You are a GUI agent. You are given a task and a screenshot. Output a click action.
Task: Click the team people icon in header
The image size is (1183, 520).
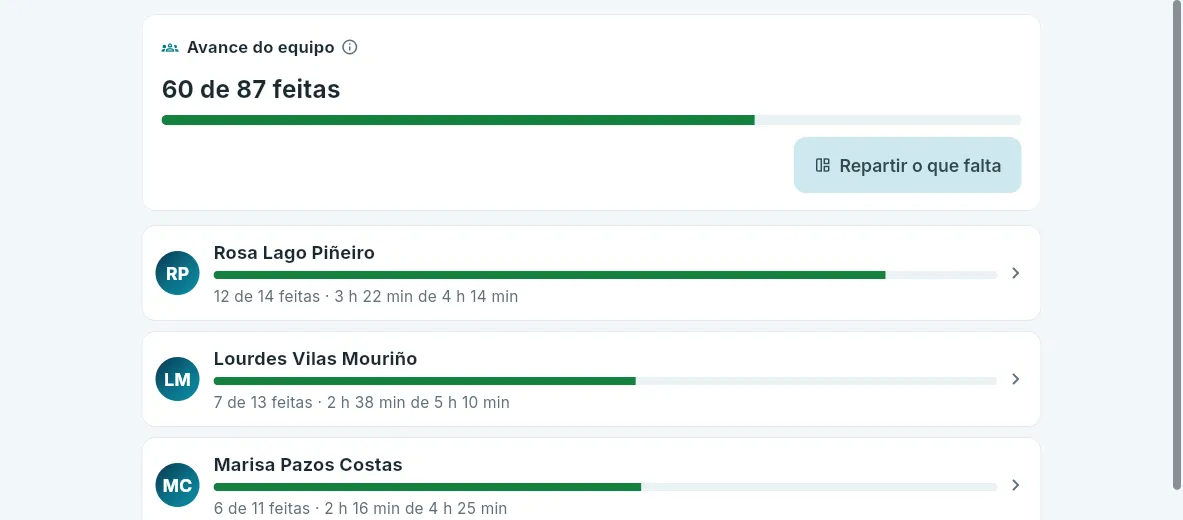[x=170, y=48]
